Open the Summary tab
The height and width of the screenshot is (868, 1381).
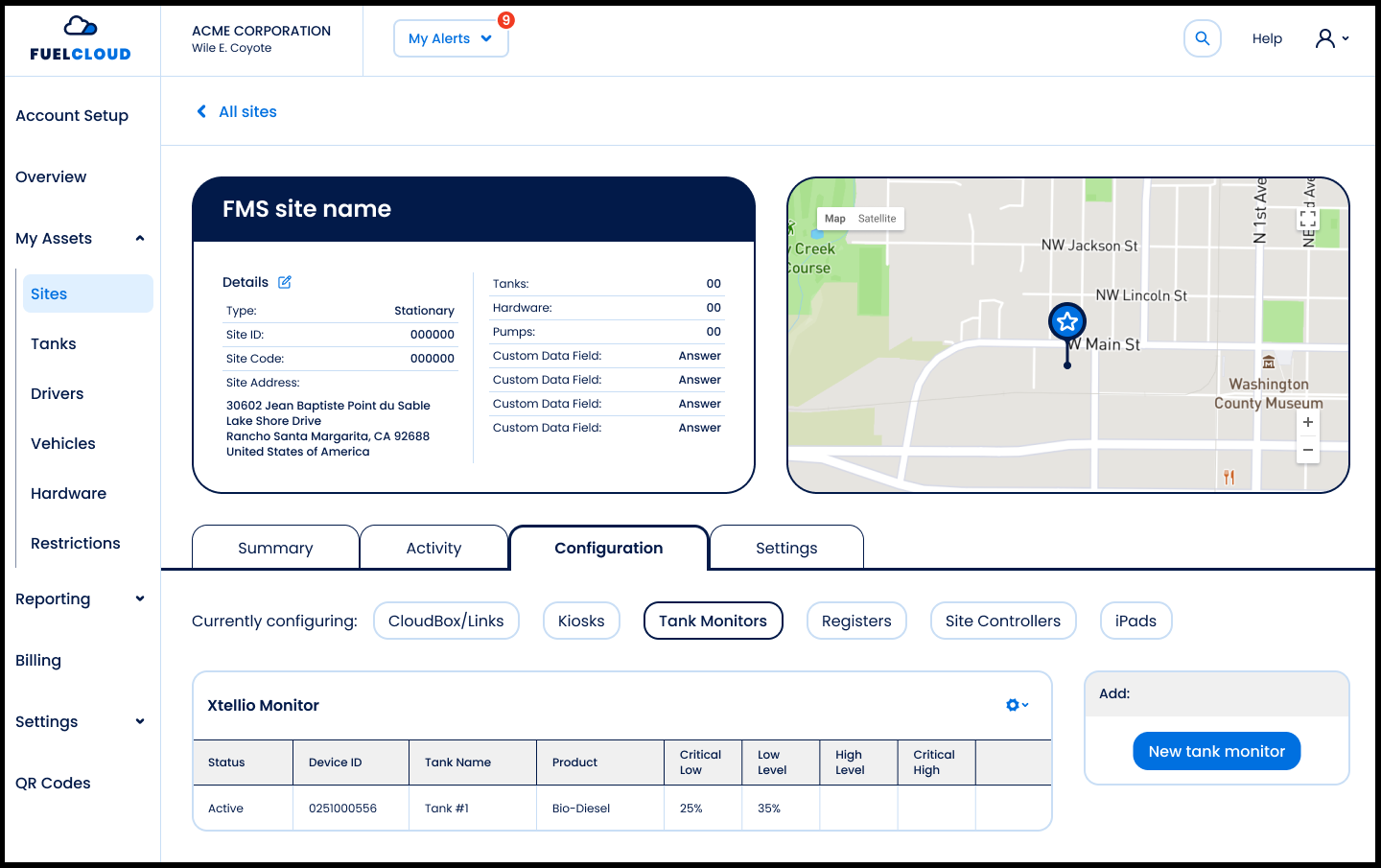275,548
